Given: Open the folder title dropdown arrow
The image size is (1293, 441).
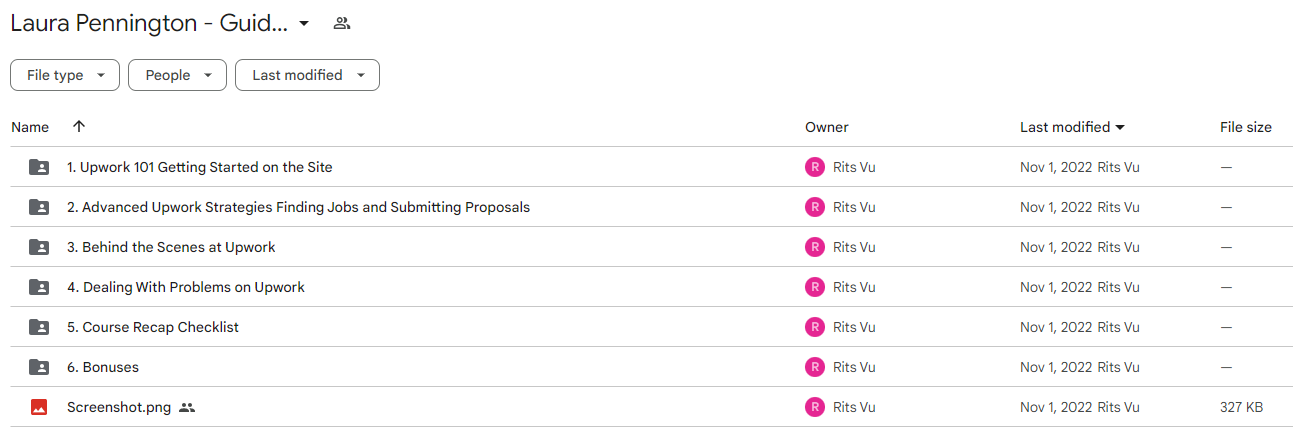Looking at the screenshot, I should pyautogui.click(x=304, y=23).
